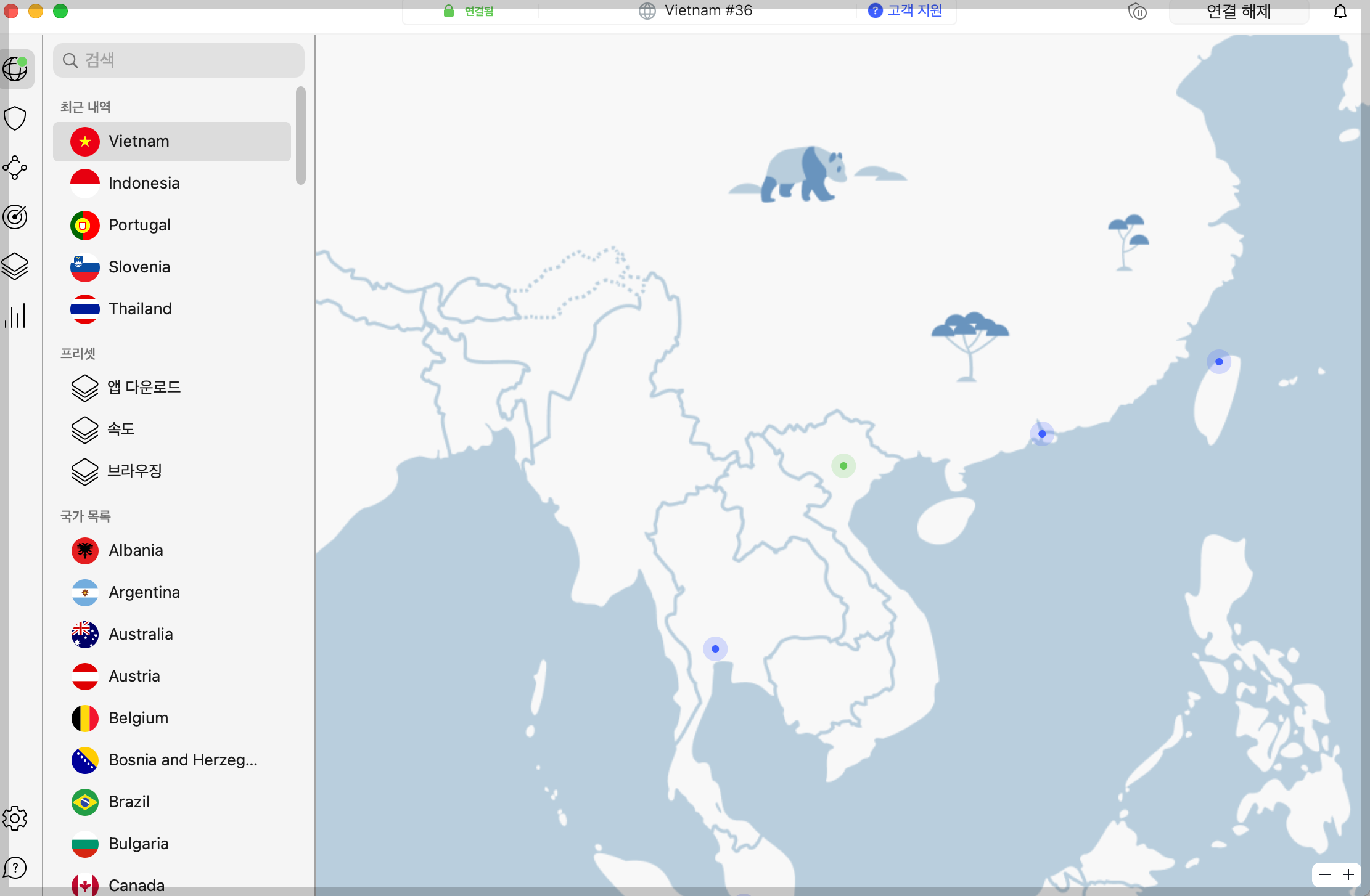Image resolution: width=1370 pixels, height=896 pixels.
Task: Click the Thailand server pin on the map
Action: (x=715, y=649)
